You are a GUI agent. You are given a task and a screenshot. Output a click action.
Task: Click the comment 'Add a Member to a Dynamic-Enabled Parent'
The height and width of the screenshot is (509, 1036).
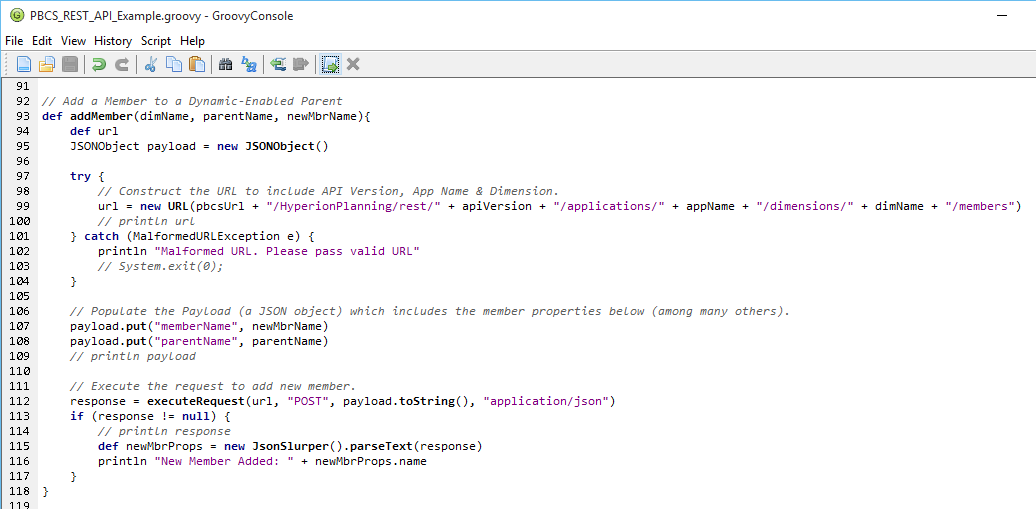[x=192, y=101]
